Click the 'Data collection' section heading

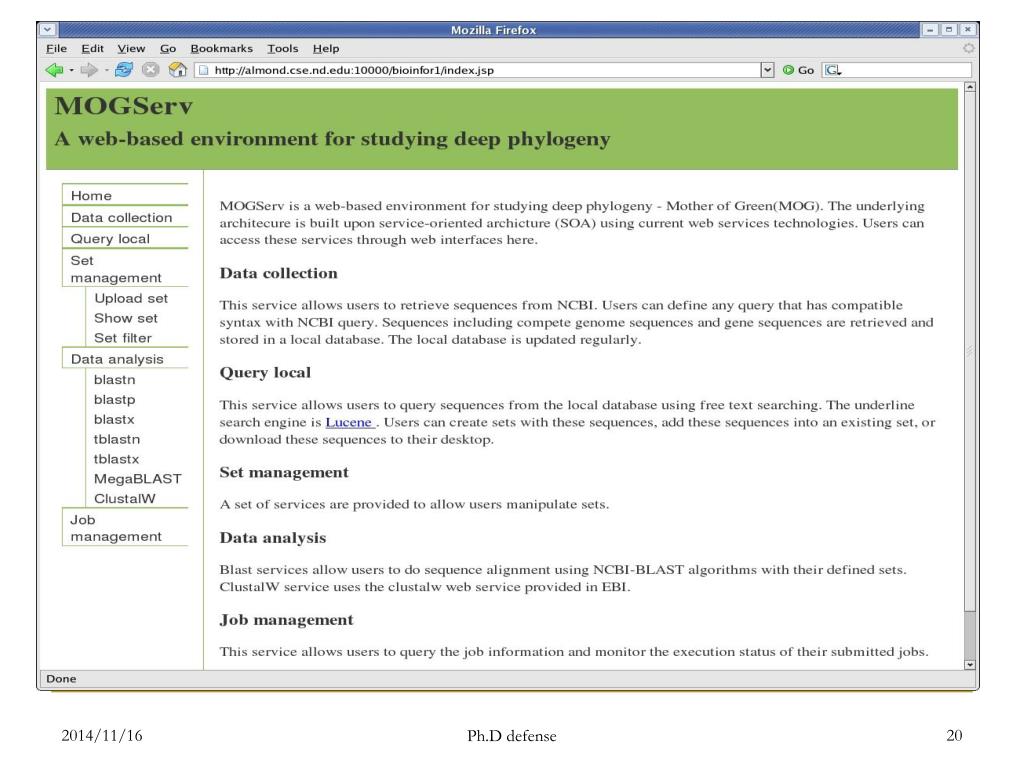278,273
